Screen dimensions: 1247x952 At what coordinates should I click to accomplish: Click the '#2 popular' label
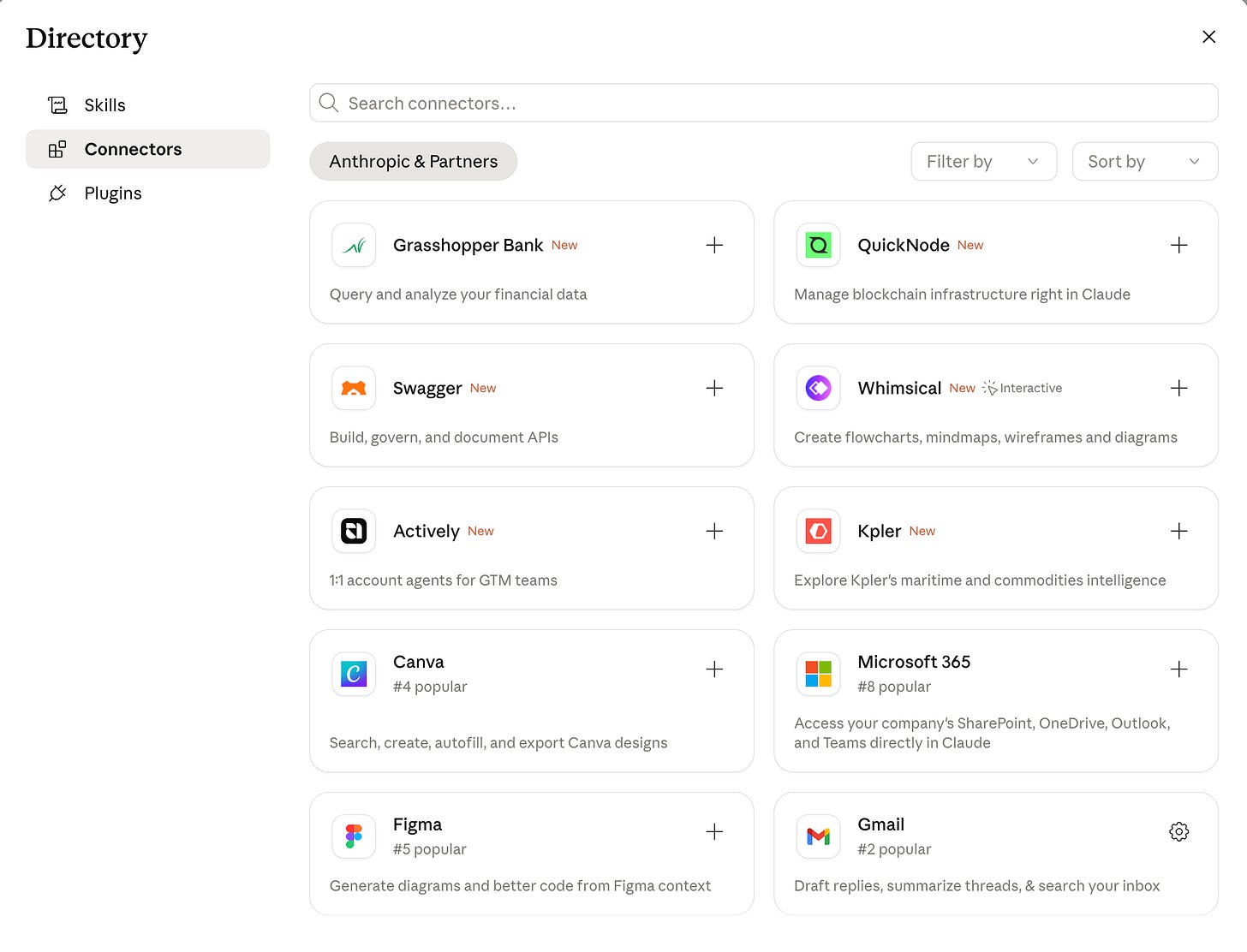[x=894, y=850]
